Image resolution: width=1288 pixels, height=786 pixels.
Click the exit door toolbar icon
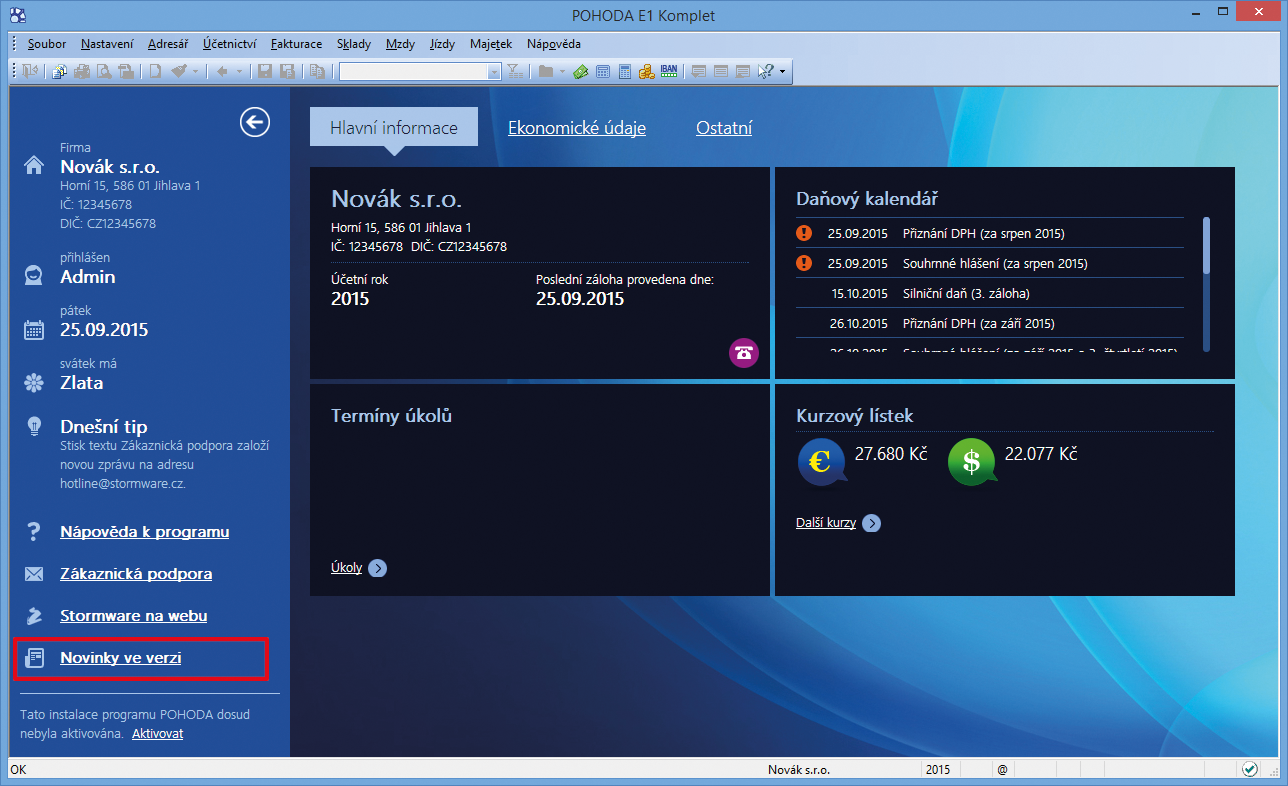pos(30,71)
